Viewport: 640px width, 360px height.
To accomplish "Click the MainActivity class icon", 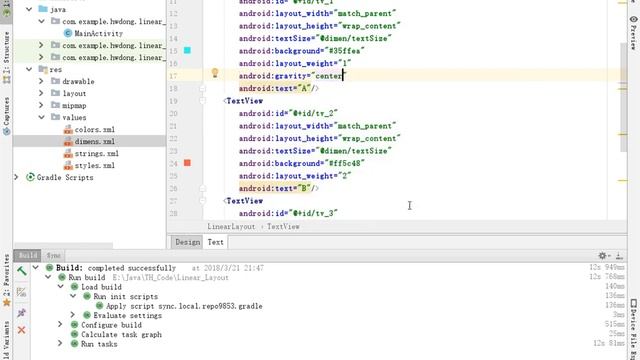I will (68, 33).
